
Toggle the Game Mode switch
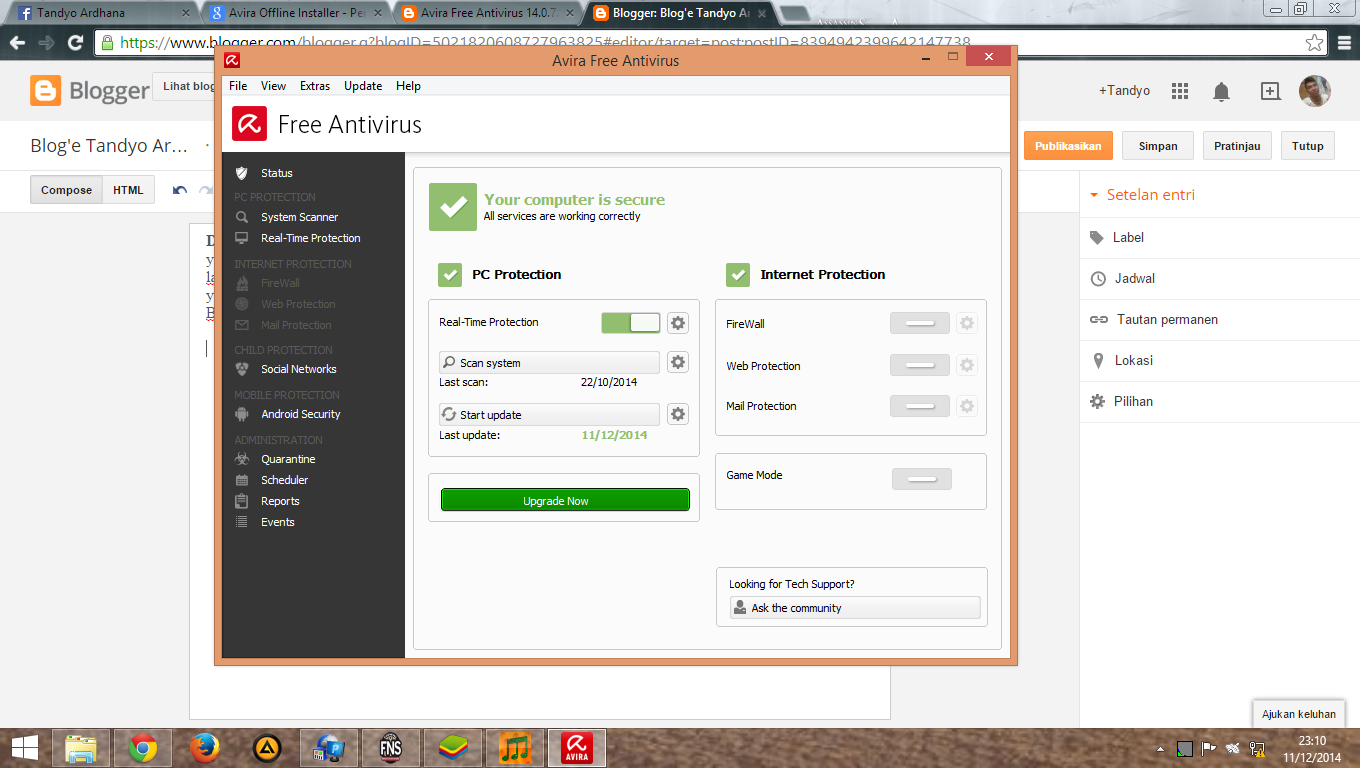click(922, 479)
